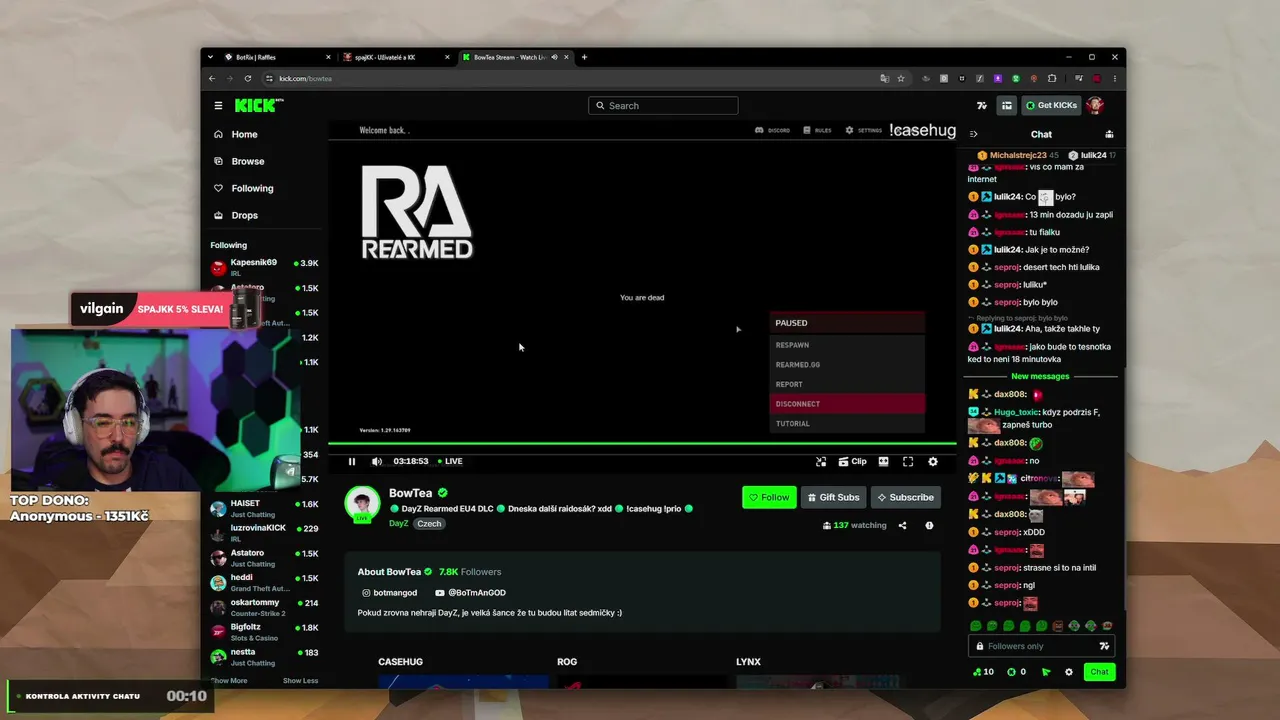
Task: Jump to LIVE in the player
Action: click(x=450, y=461)
